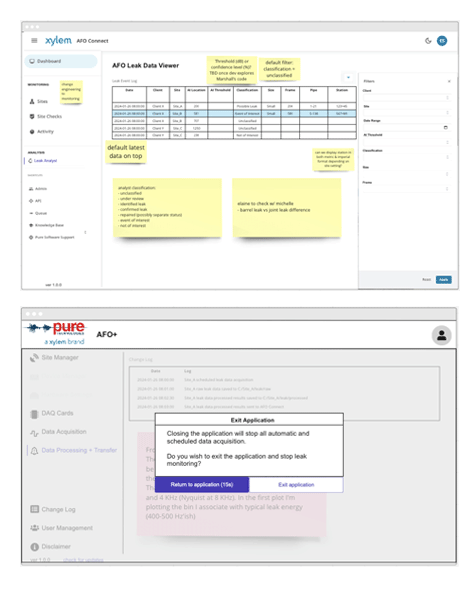474x589 pixels.
Task: Apply the selected filters
Action: (x=444, y=279)
